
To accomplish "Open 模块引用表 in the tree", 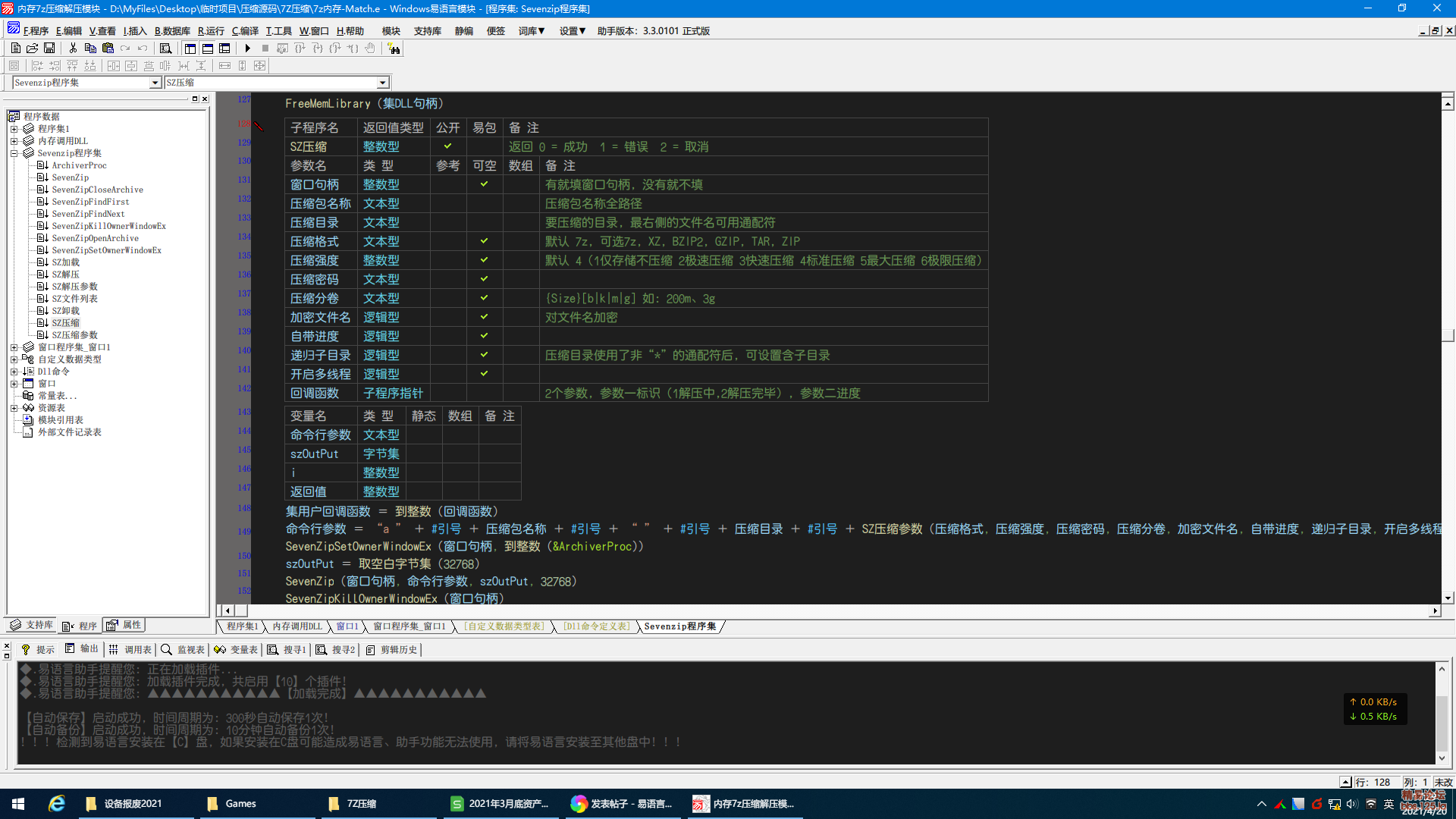I will click(x=61, y=420).
